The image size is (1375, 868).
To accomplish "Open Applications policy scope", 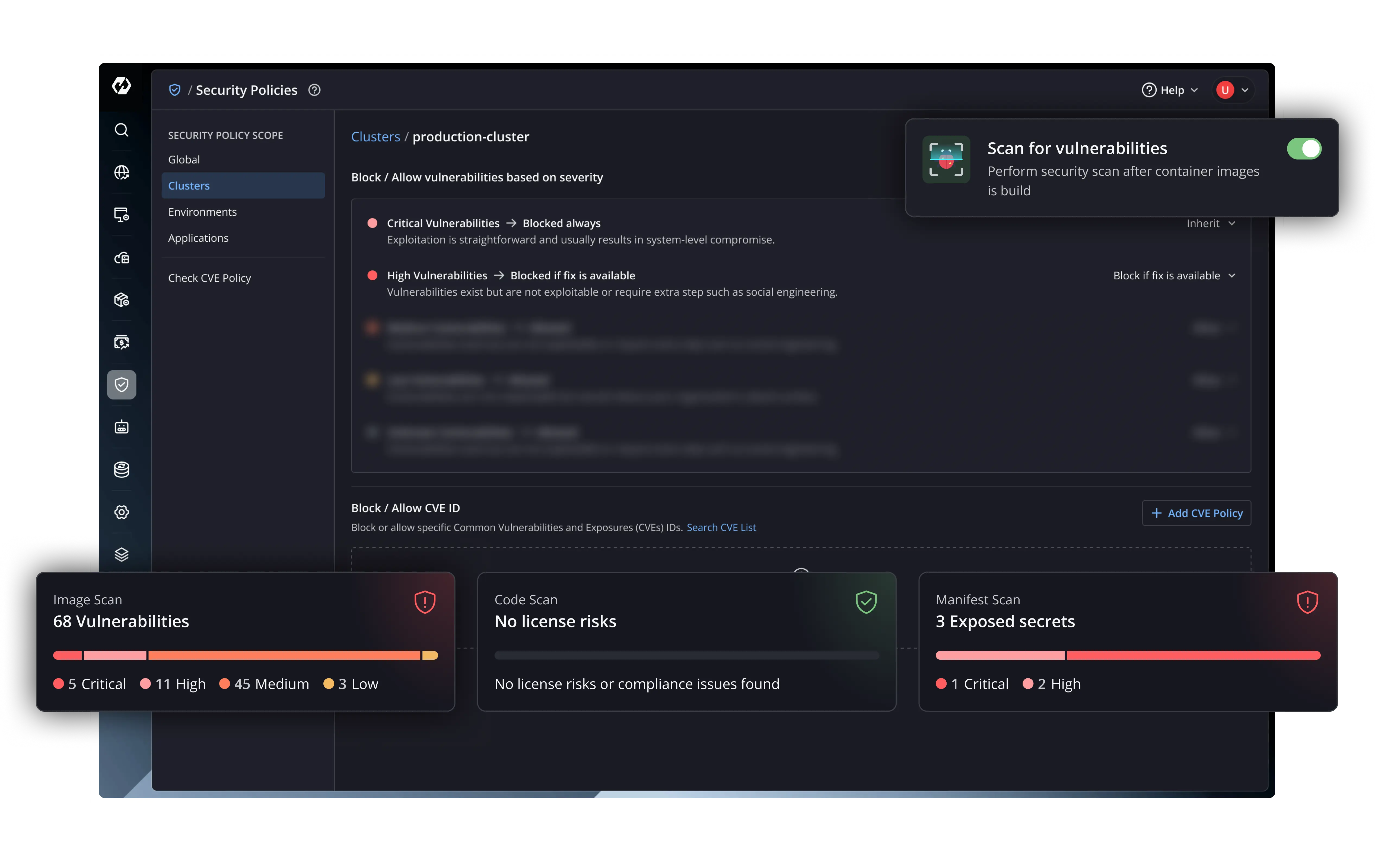I will 198,238.
